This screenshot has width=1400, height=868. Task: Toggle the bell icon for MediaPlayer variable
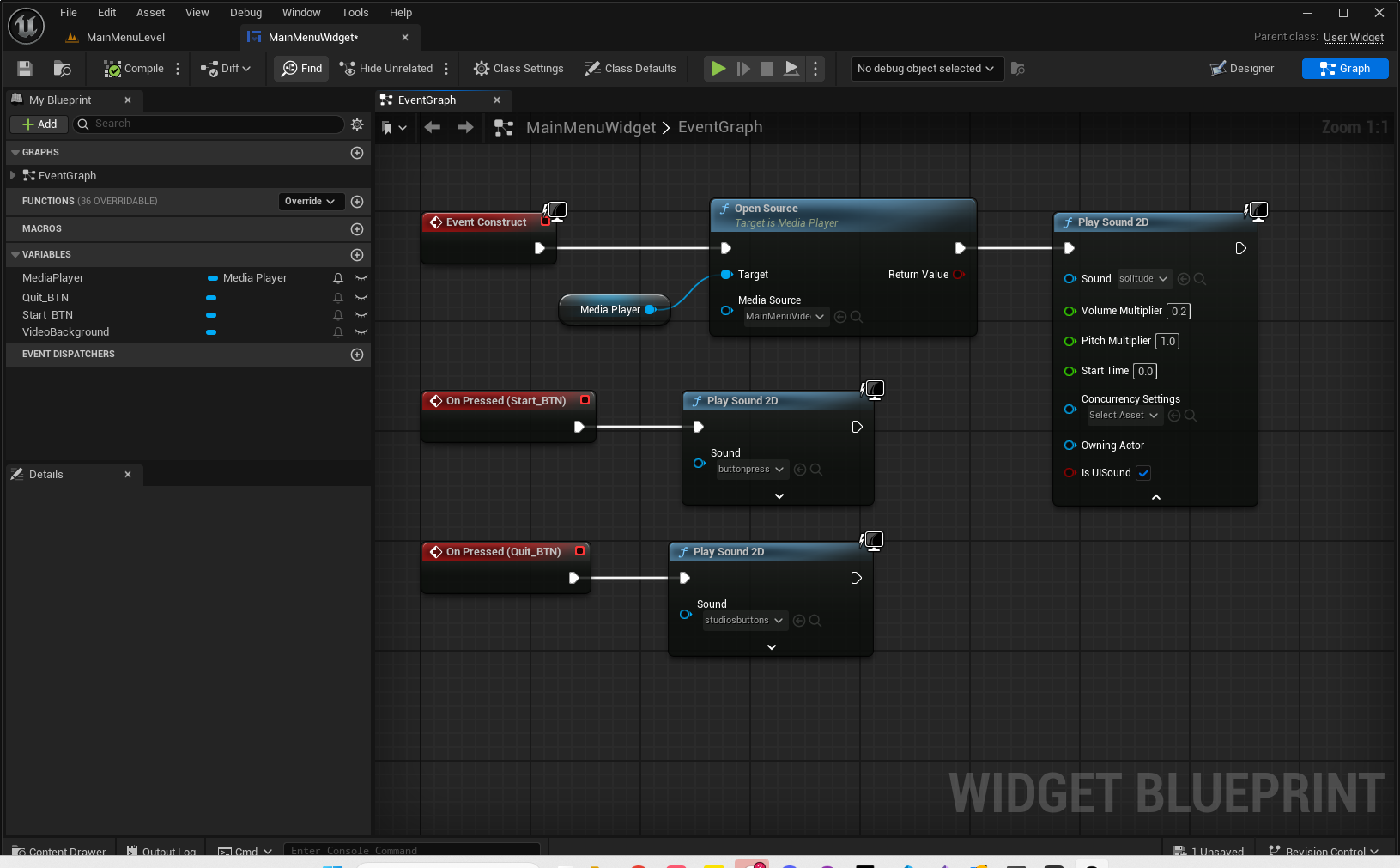tap(338, 278)
